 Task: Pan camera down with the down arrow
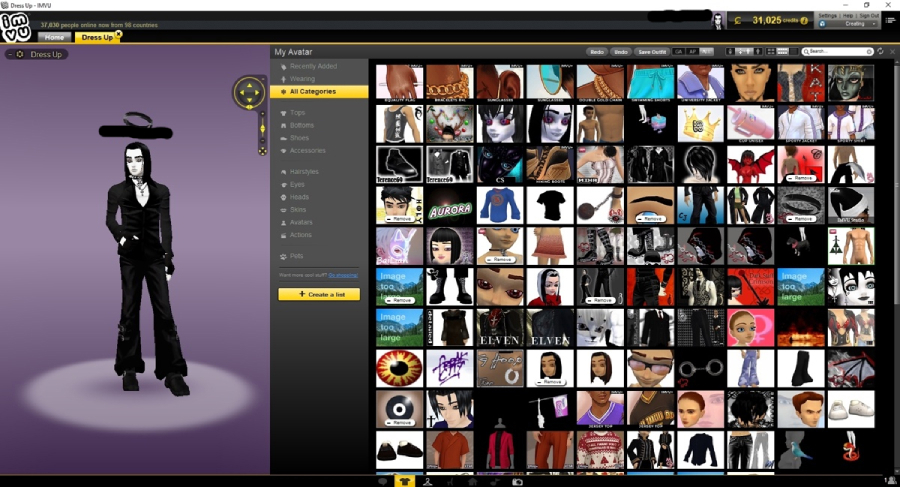[x=249, y=99]
